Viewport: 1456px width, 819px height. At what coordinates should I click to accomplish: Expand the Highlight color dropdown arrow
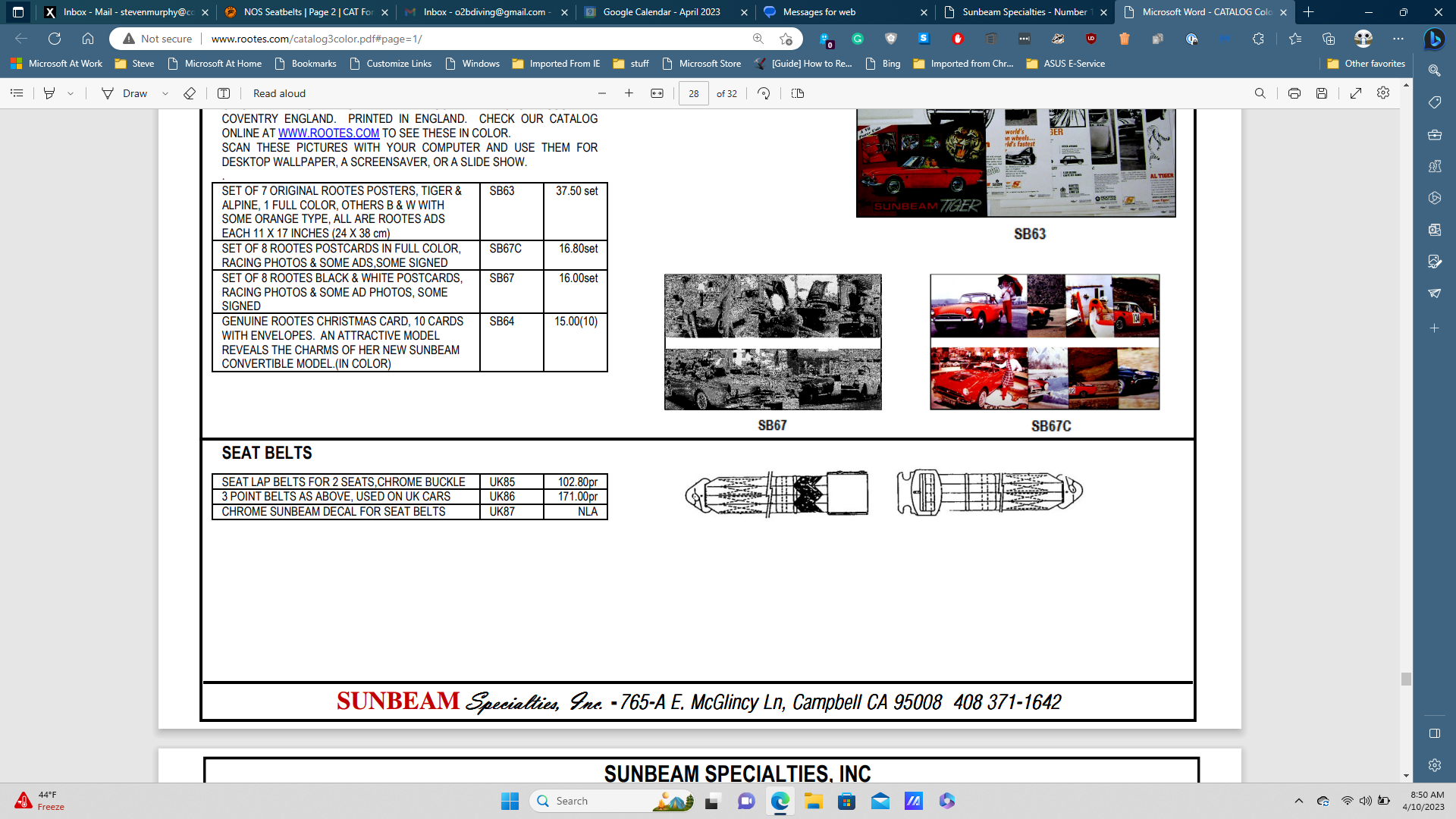[71, 93]
